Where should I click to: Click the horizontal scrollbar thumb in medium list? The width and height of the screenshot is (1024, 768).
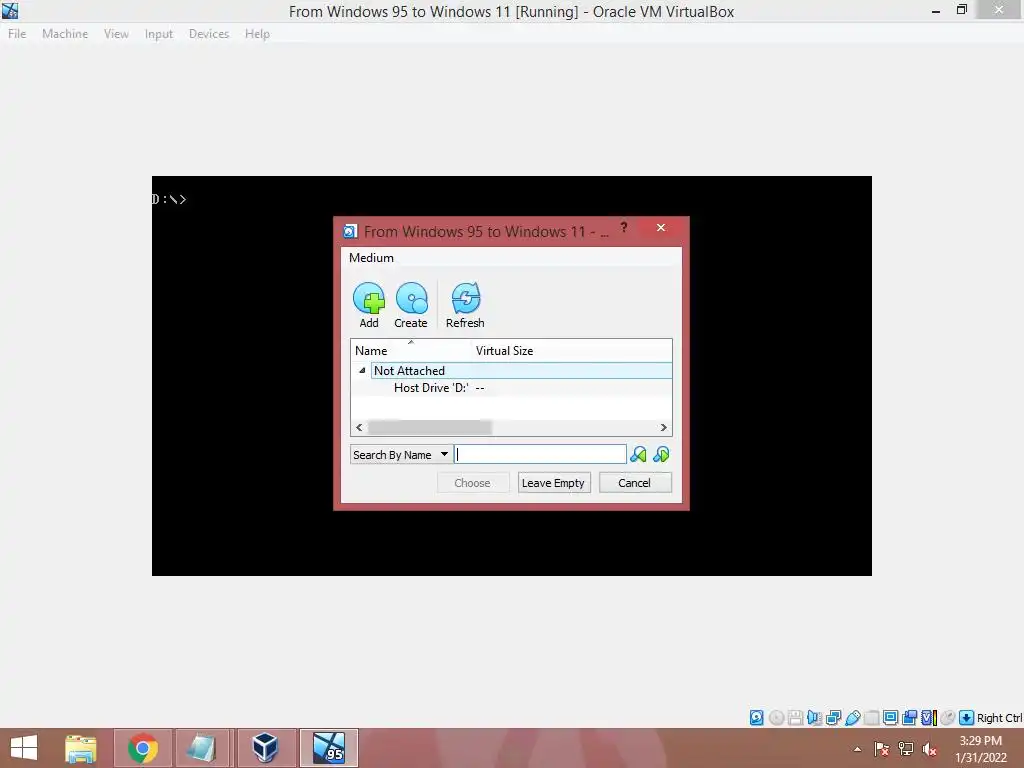coord(430,428)
